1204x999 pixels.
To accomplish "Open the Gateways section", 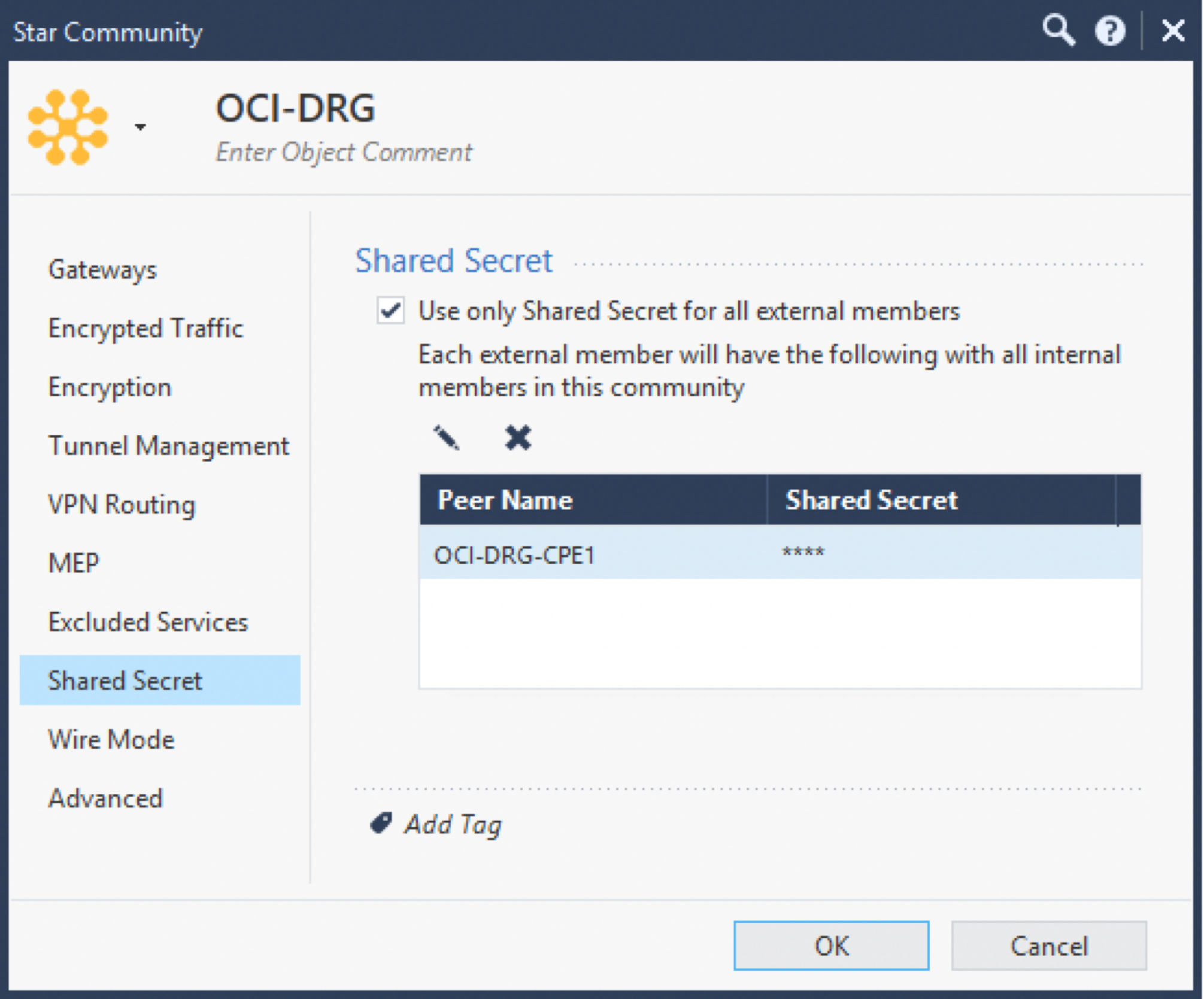I will pyautogui.click(x=102, y=269).
